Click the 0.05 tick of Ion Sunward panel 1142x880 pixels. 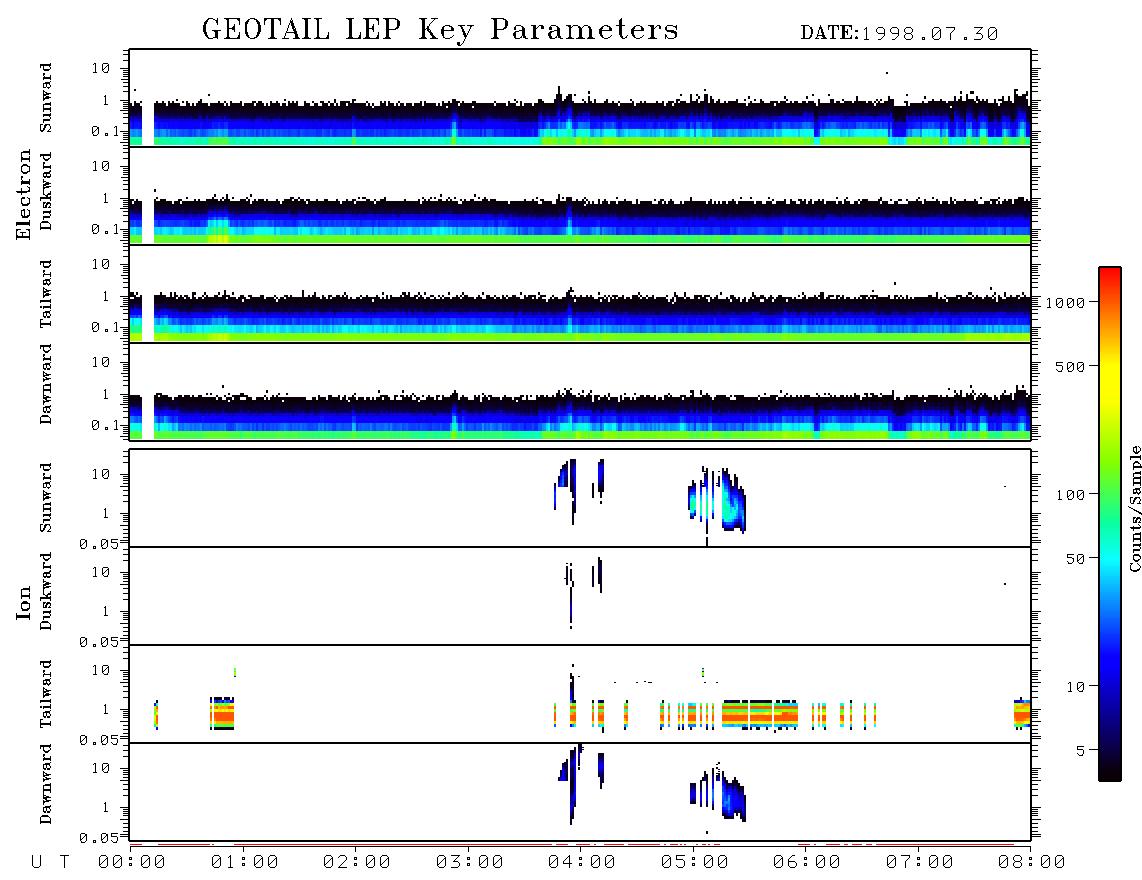(x=98, y=544)
